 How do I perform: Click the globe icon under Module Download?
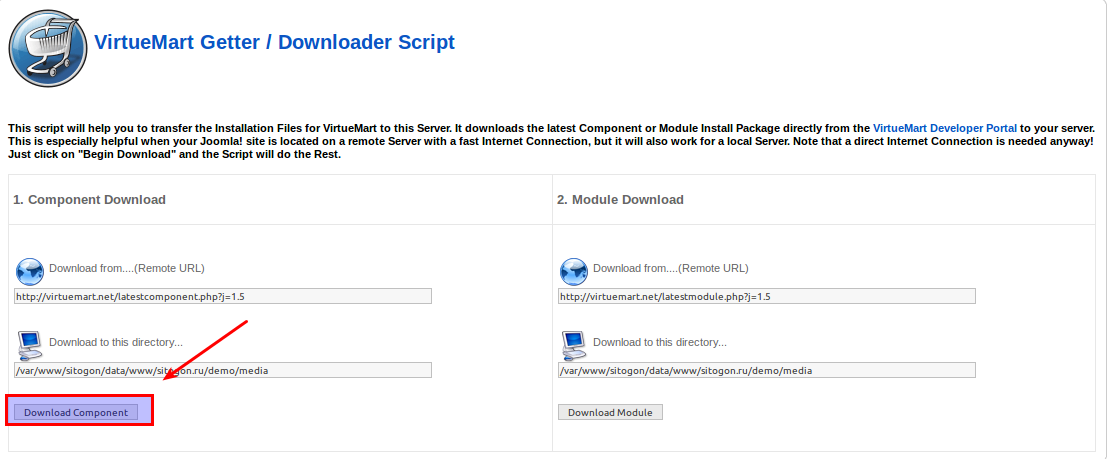tap(574, 272)
